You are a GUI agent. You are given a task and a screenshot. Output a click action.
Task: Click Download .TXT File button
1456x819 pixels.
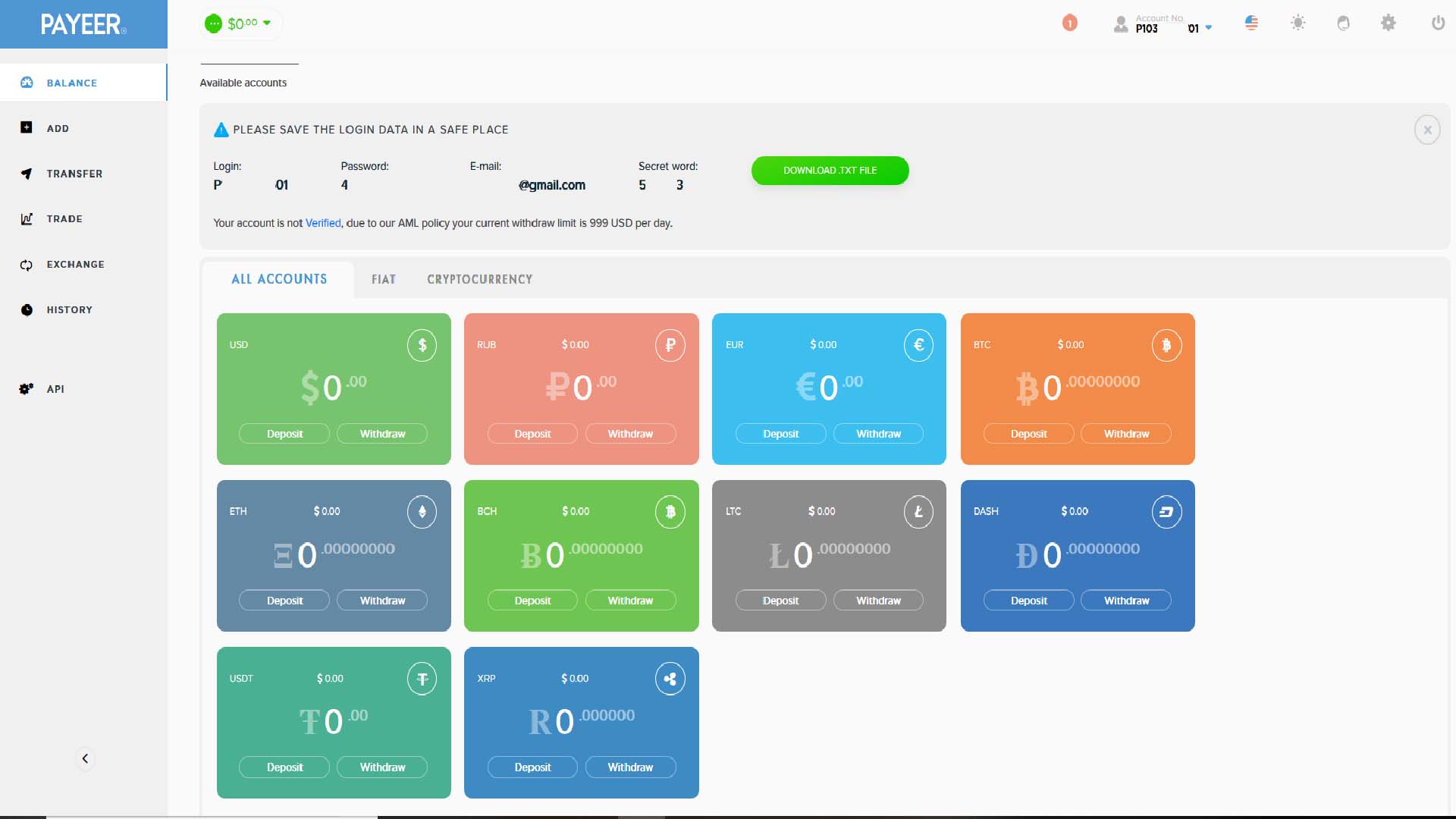click(830, 171)
